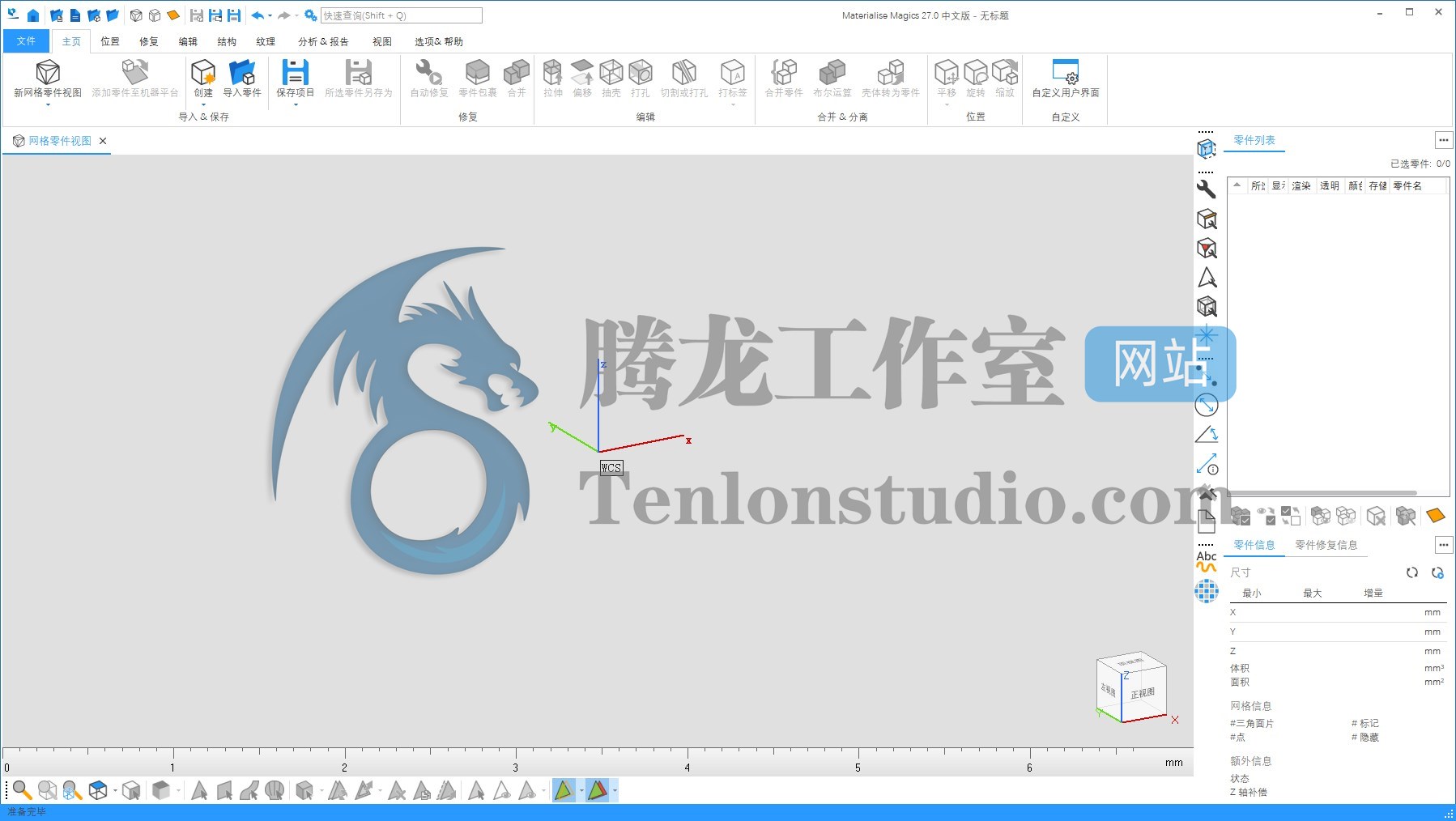Toggle invert-selection checkbox icon below parts list
The width and height of the screenshot is (1456, 821).
1291,516
